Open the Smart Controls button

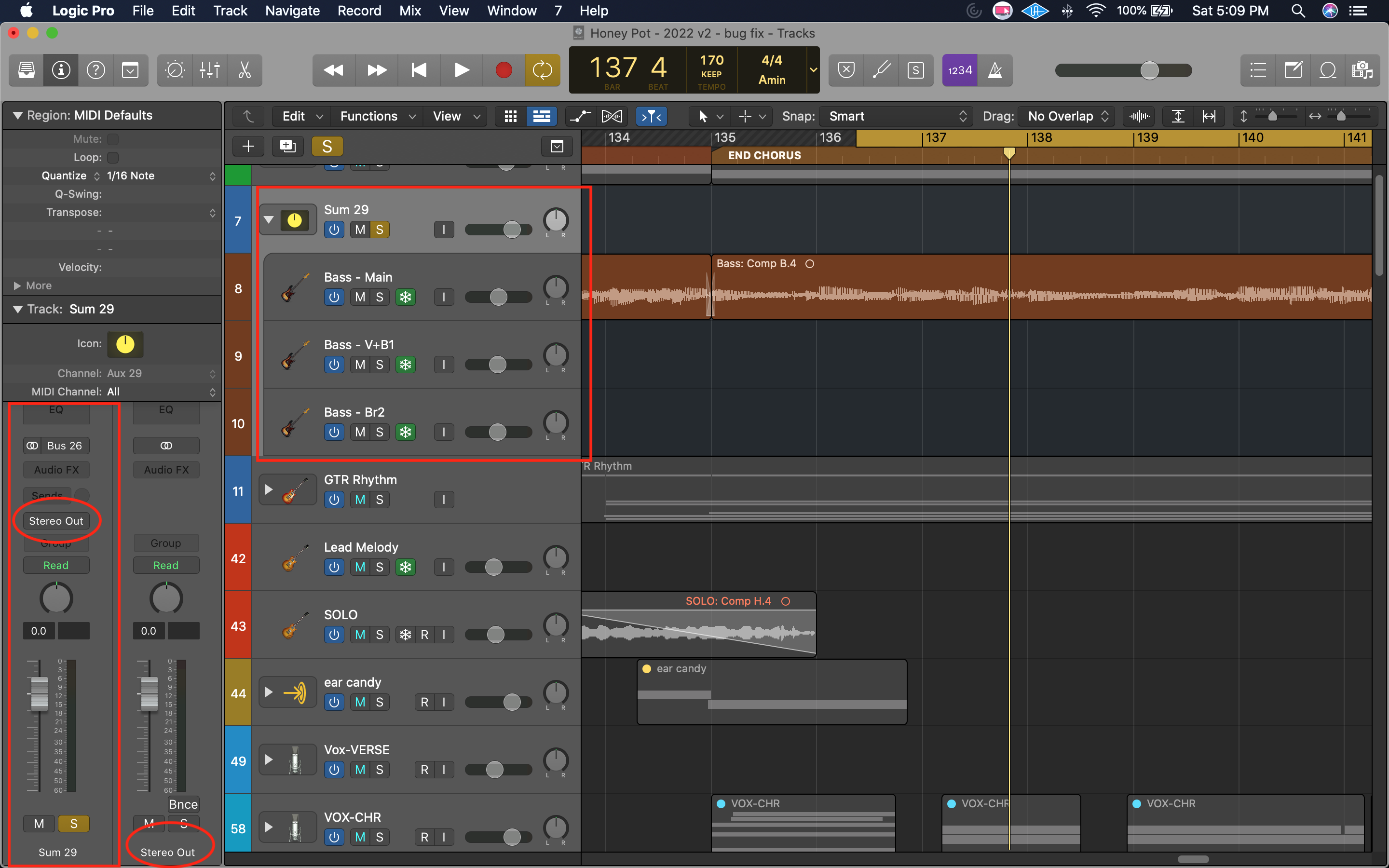tap(175, 70)
